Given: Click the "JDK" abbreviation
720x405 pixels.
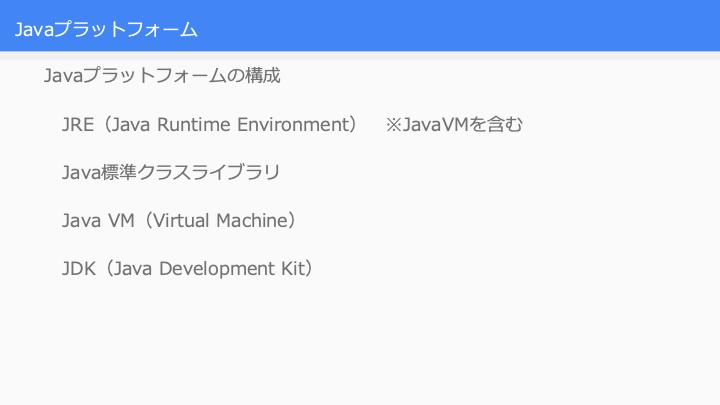Looking at the screenshot, I should [x=79, y=269].
